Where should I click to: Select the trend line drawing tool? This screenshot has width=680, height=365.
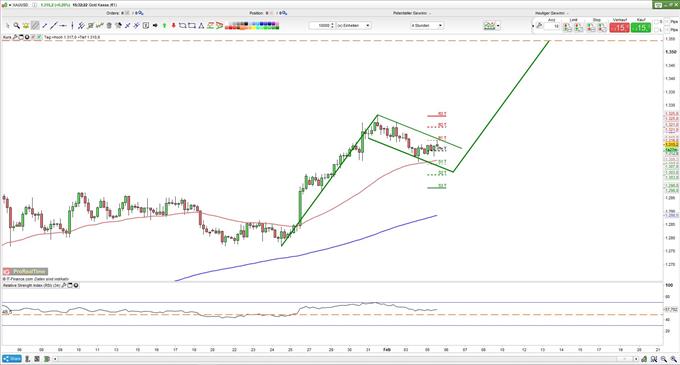[54, 26]
